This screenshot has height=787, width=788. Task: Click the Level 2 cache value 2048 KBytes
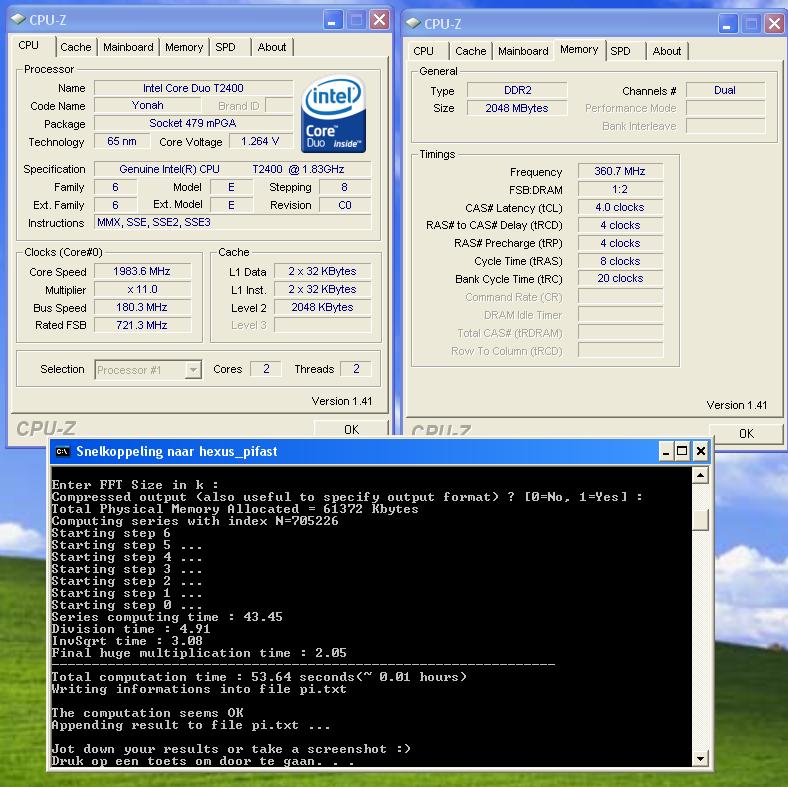[x=323, y=307]
